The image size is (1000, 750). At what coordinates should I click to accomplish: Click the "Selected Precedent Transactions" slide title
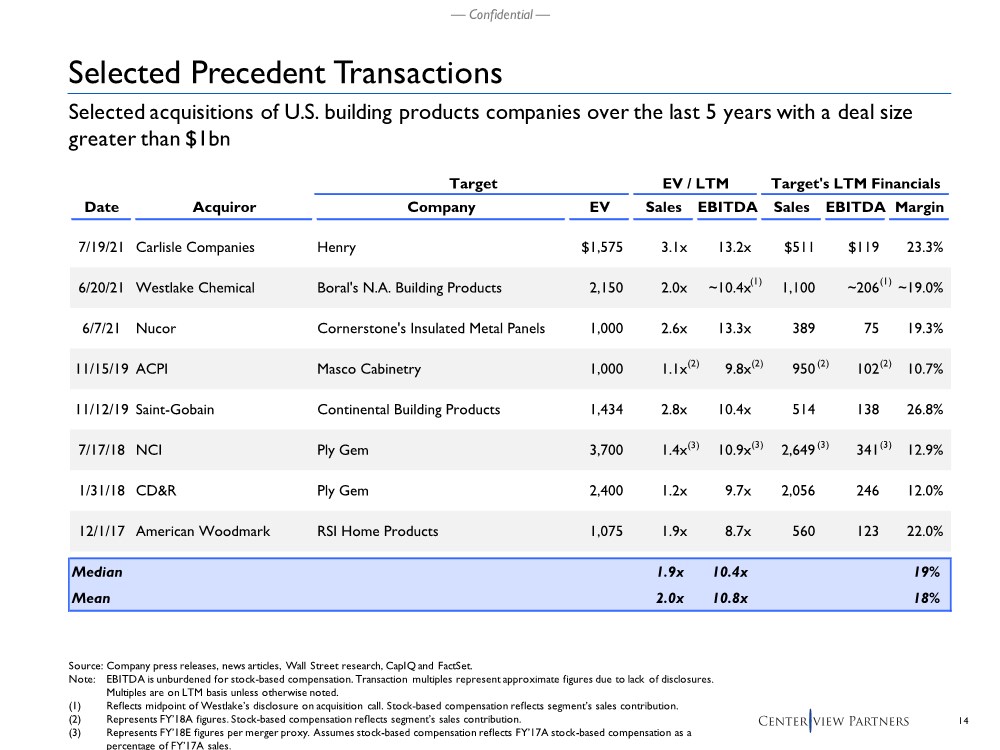tap(284, 73)
